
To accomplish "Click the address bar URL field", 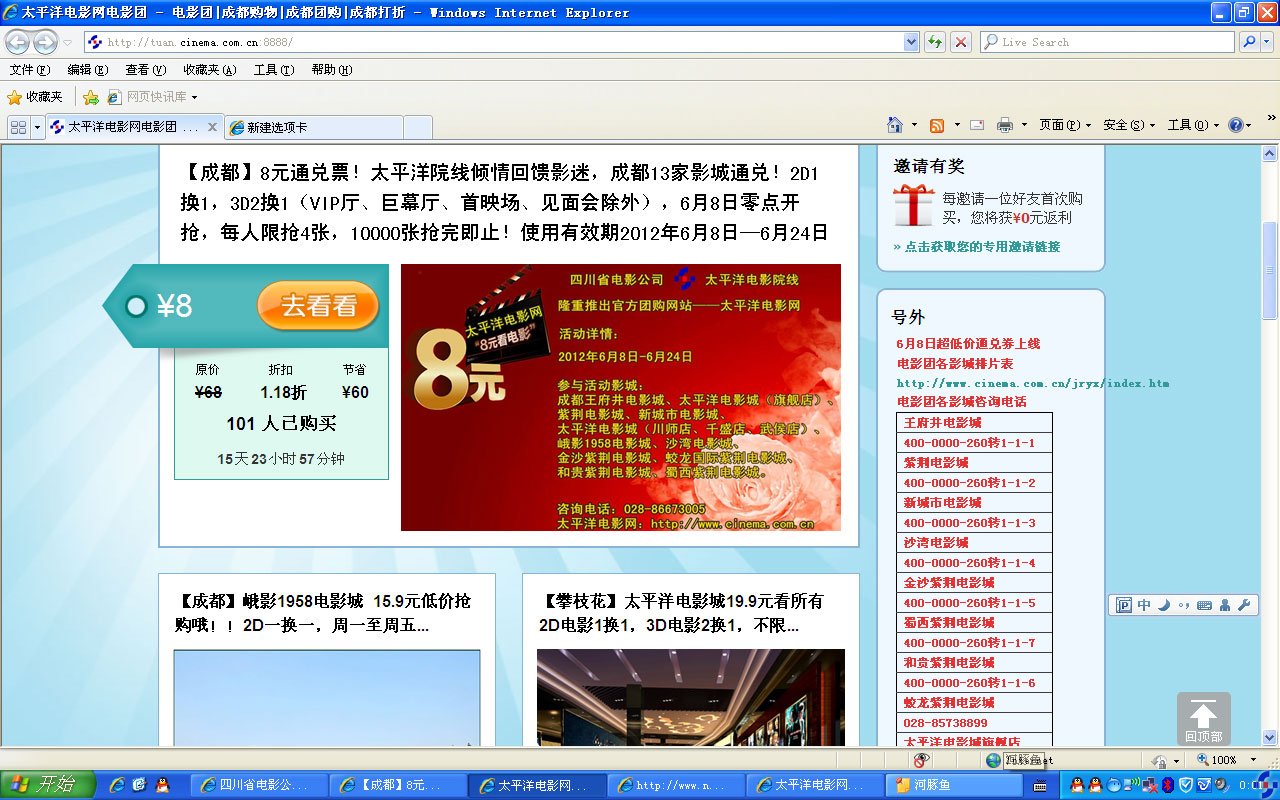I will (x=495, y=42).
